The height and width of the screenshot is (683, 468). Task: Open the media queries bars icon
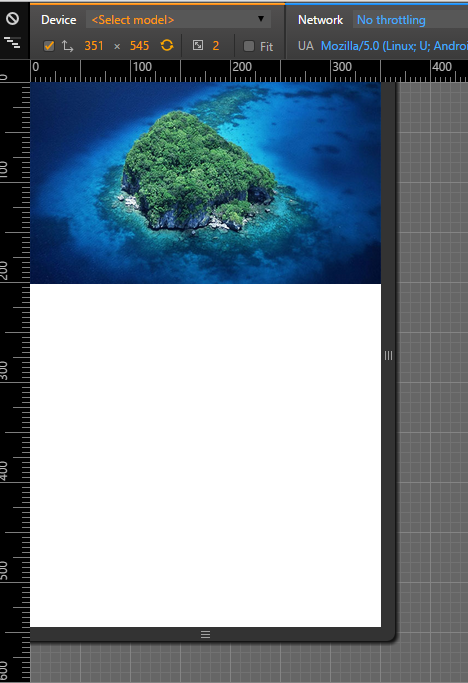click(12, 42)
